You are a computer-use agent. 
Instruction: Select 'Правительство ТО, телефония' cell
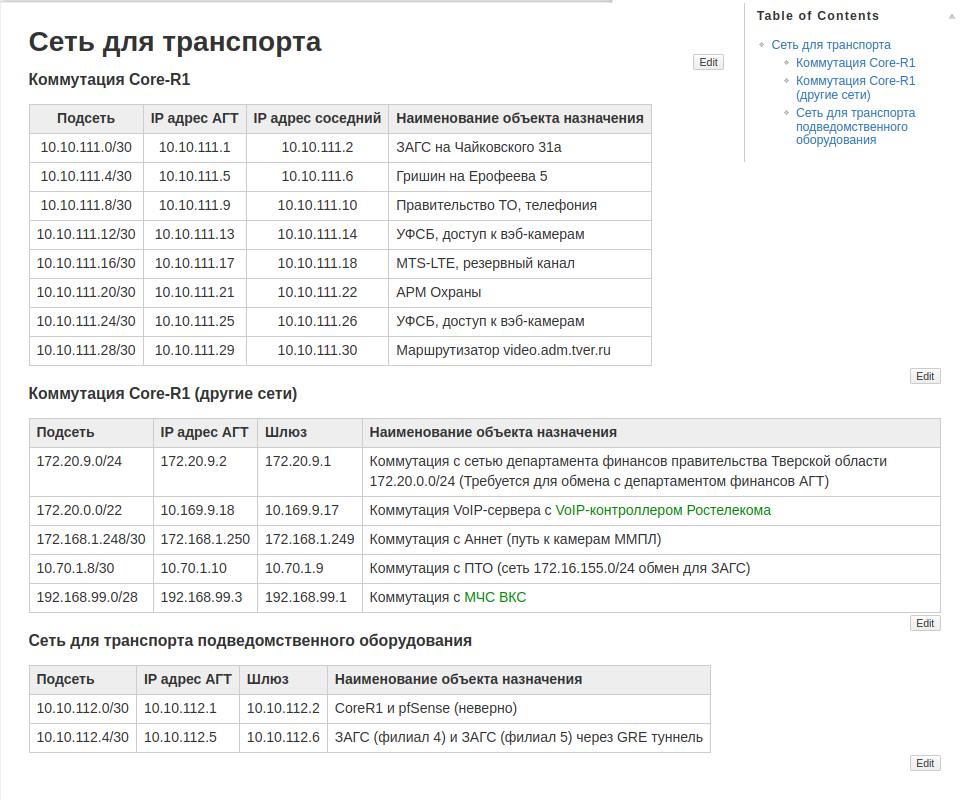click(520, 206)
